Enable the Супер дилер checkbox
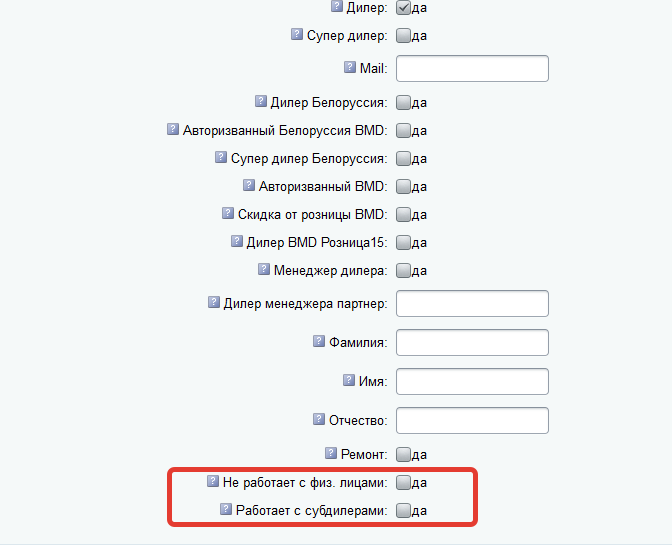The width and height of the screenshot is (672, 546). [404, 36]
